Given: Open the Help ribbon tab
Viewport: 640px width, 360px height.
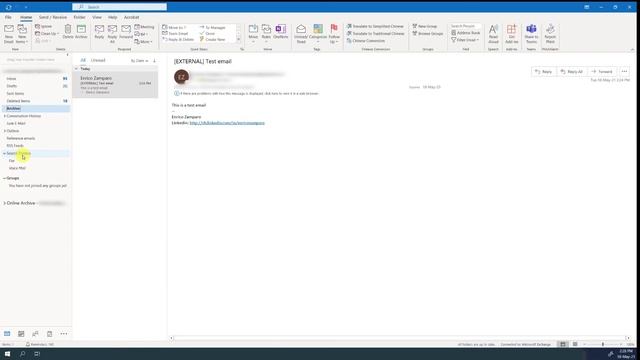Looking at the screenshot, I should pyautogui.click(x=112, y=17).
